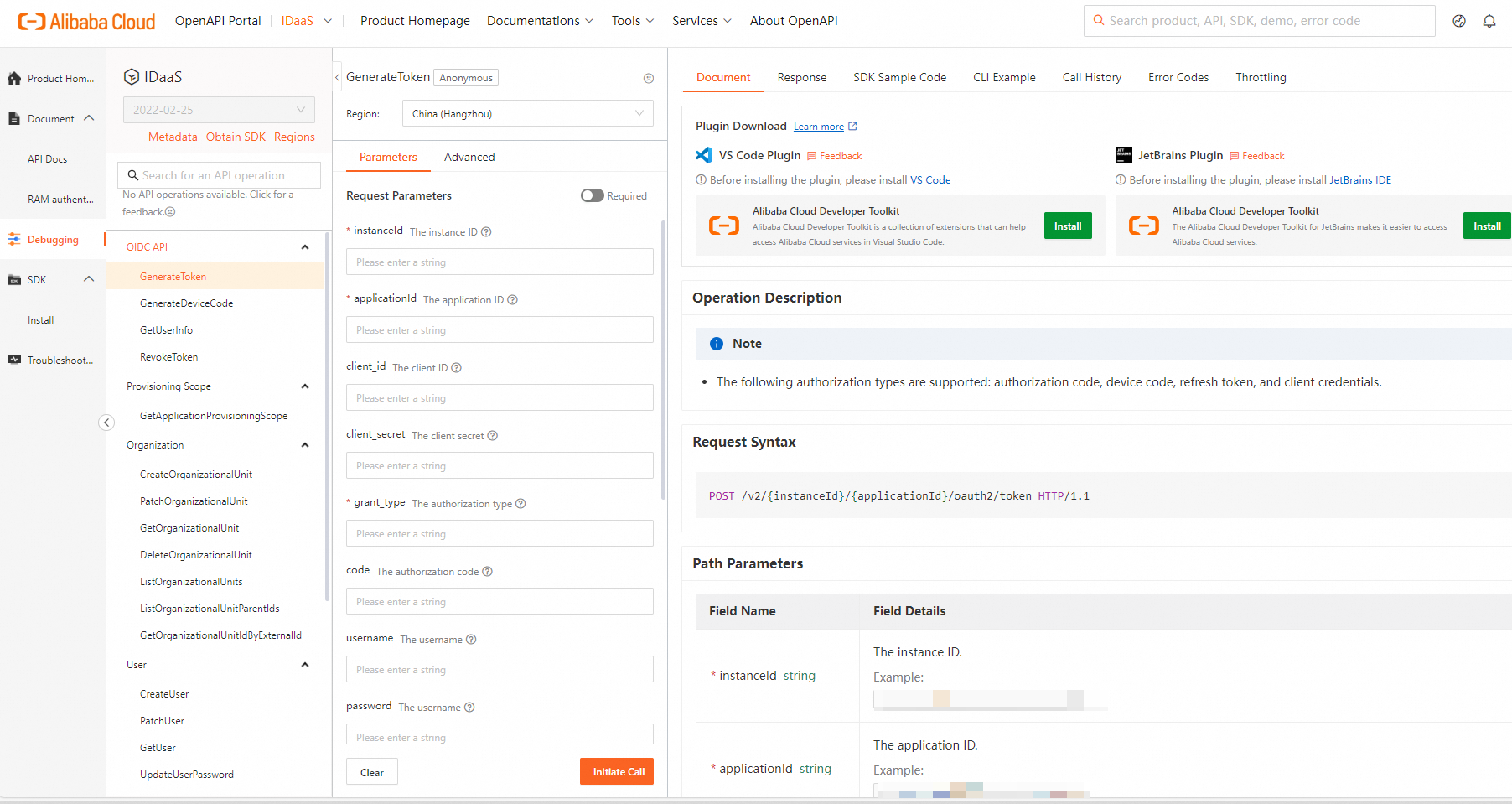The width and height of the screenshot is (1512, 804).
Task: Switch to the Response tab
Action: coord(802,77)
